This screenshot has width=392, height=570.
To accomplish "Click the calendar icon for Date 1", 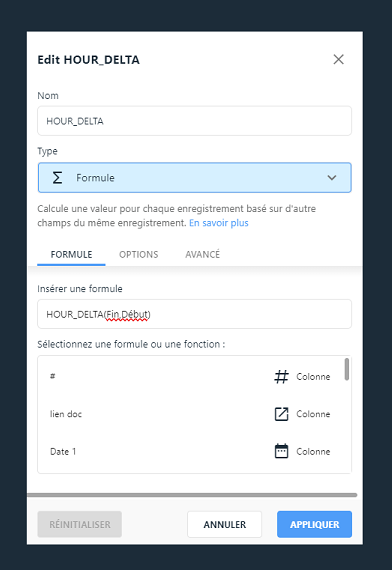I will (281, 451).
